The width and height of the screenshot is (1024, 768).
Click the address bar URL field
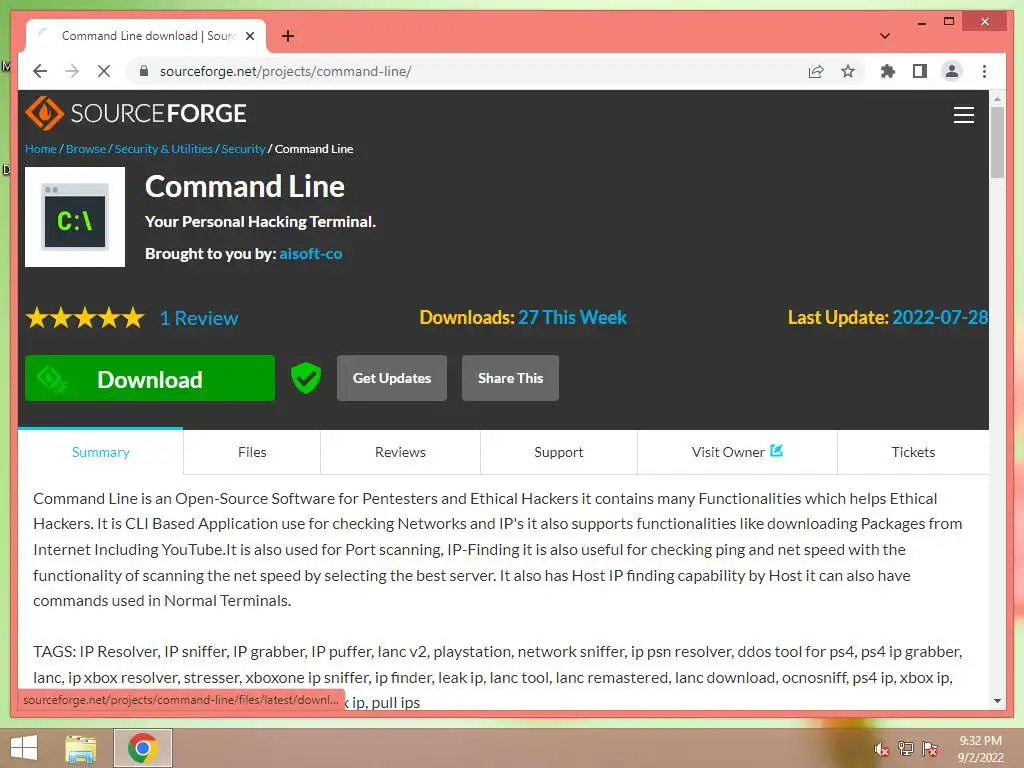(470, 71)
